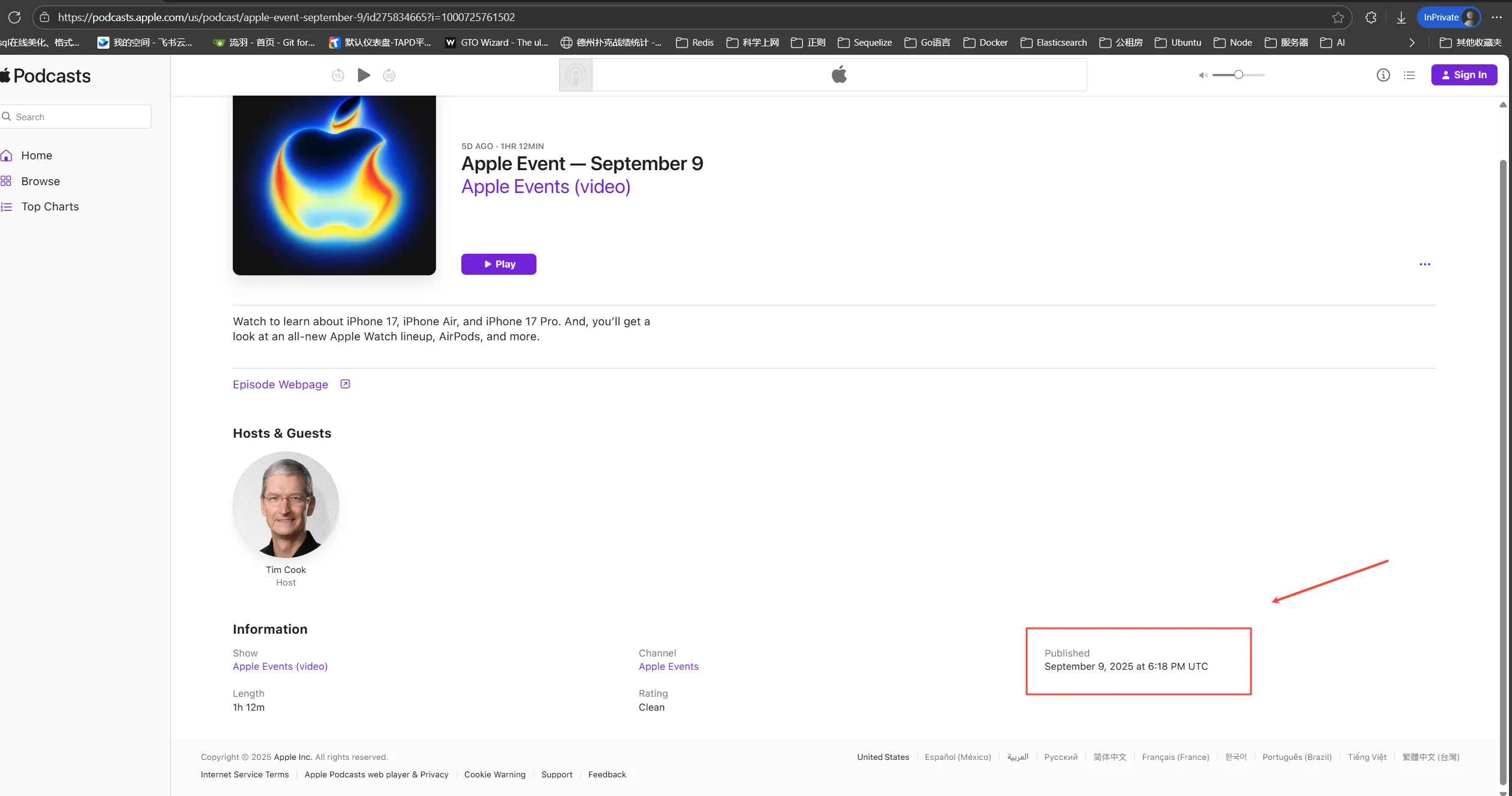Open the browser extensions puzzle icon

click(1371, 17)
